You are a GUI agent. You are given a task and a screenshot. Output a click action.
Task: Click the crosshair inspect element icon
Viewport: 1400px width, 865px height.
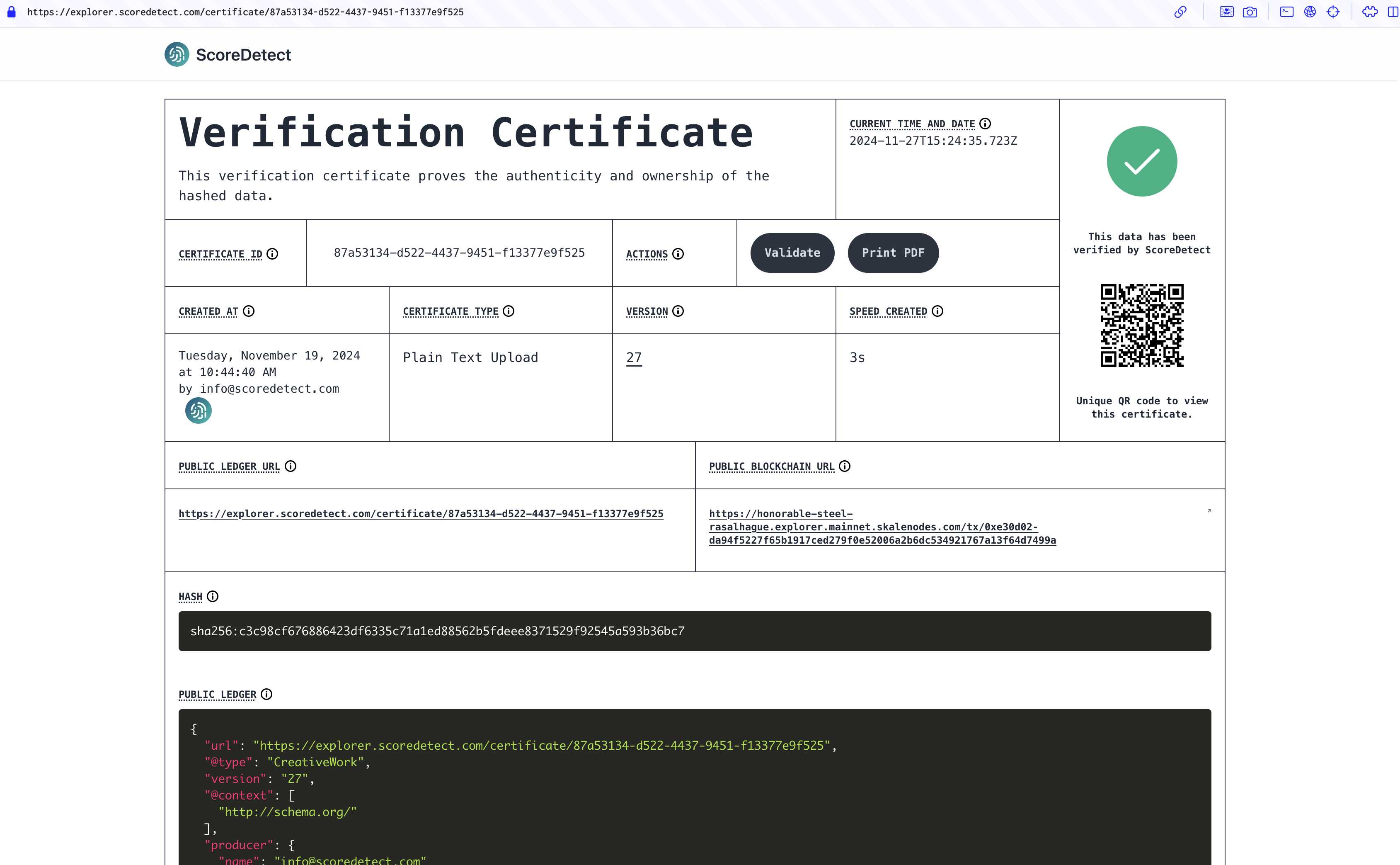[x=1333, y=12]
